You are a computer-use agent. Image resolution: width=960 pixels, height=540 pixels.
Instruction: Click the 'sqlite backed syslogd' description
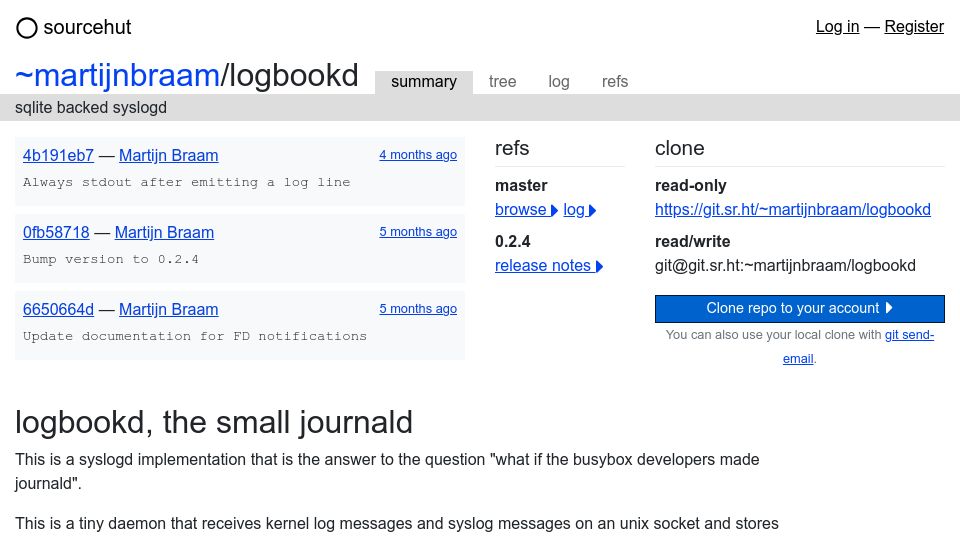[x=91, y=108]
